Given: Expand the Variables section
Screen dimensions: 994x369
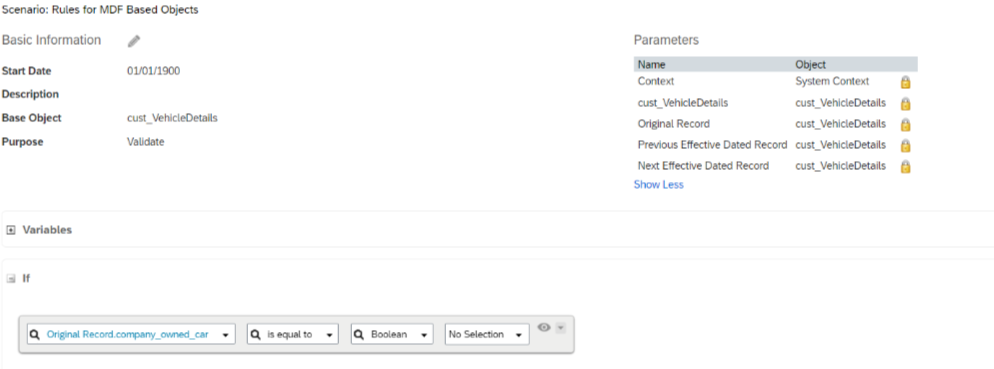Looking at the screenshot, I should click(x=11, y=230).
